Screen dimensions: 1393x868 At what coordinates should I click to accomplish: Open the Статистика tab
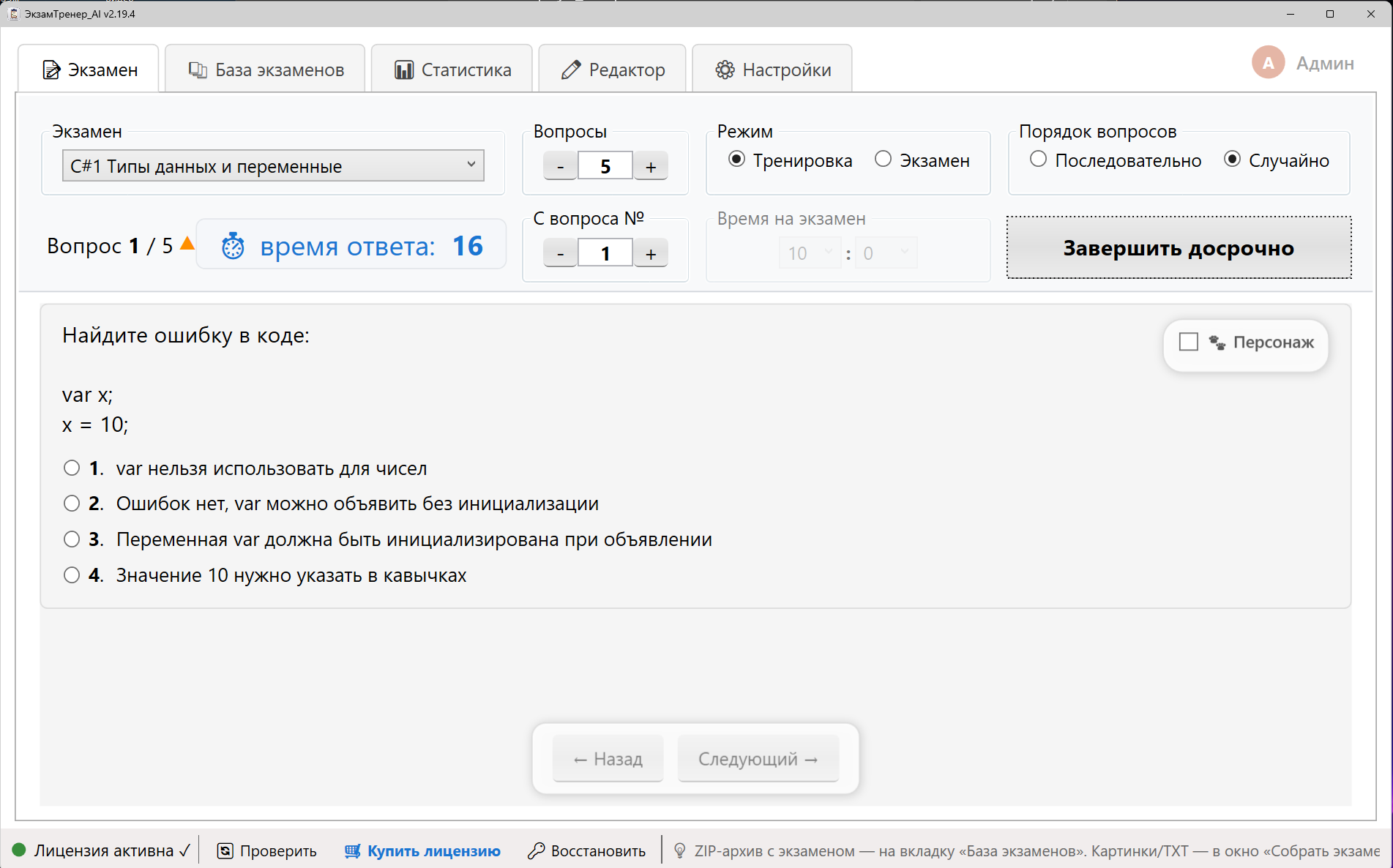pyautogui.click(x=452, y=70)
